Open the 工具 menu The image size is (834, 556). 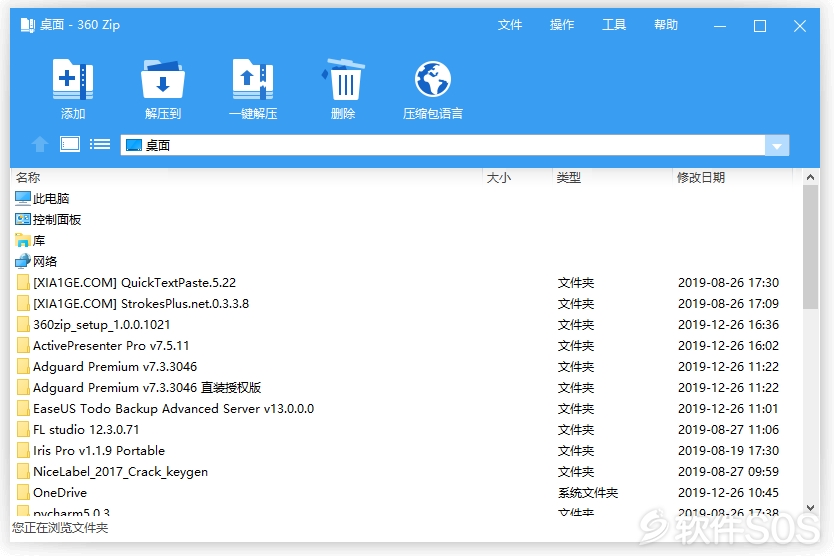click(x=614, y=25)
